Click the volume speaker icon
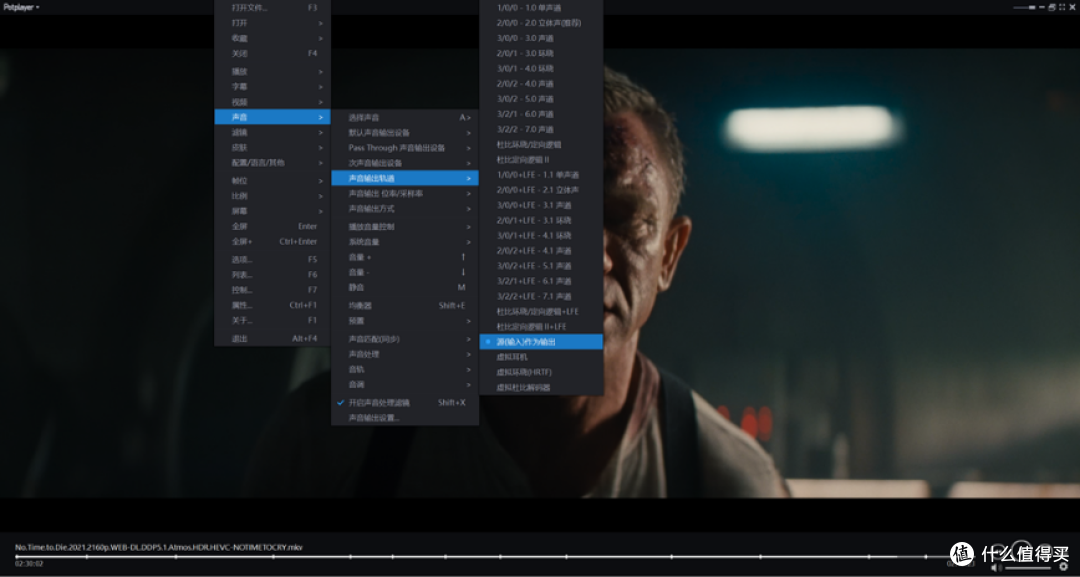 tap(995, 567)
